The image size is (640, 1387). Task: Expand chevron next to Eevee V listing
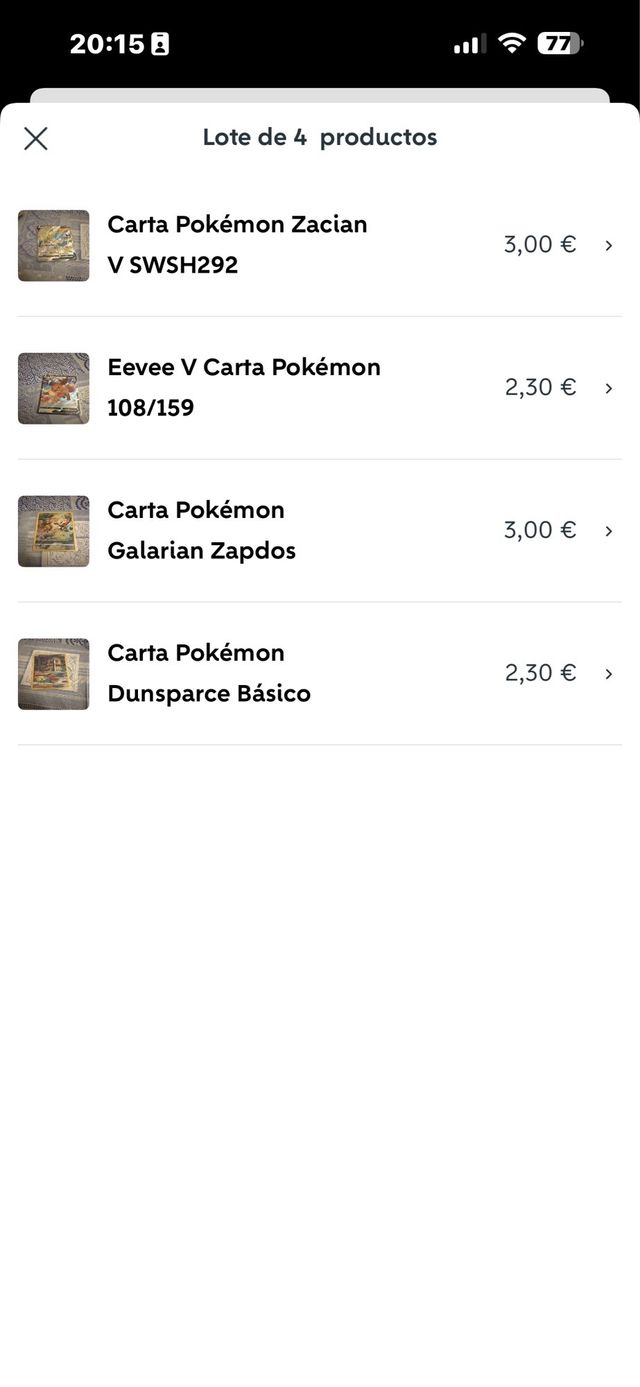(608, 388)
